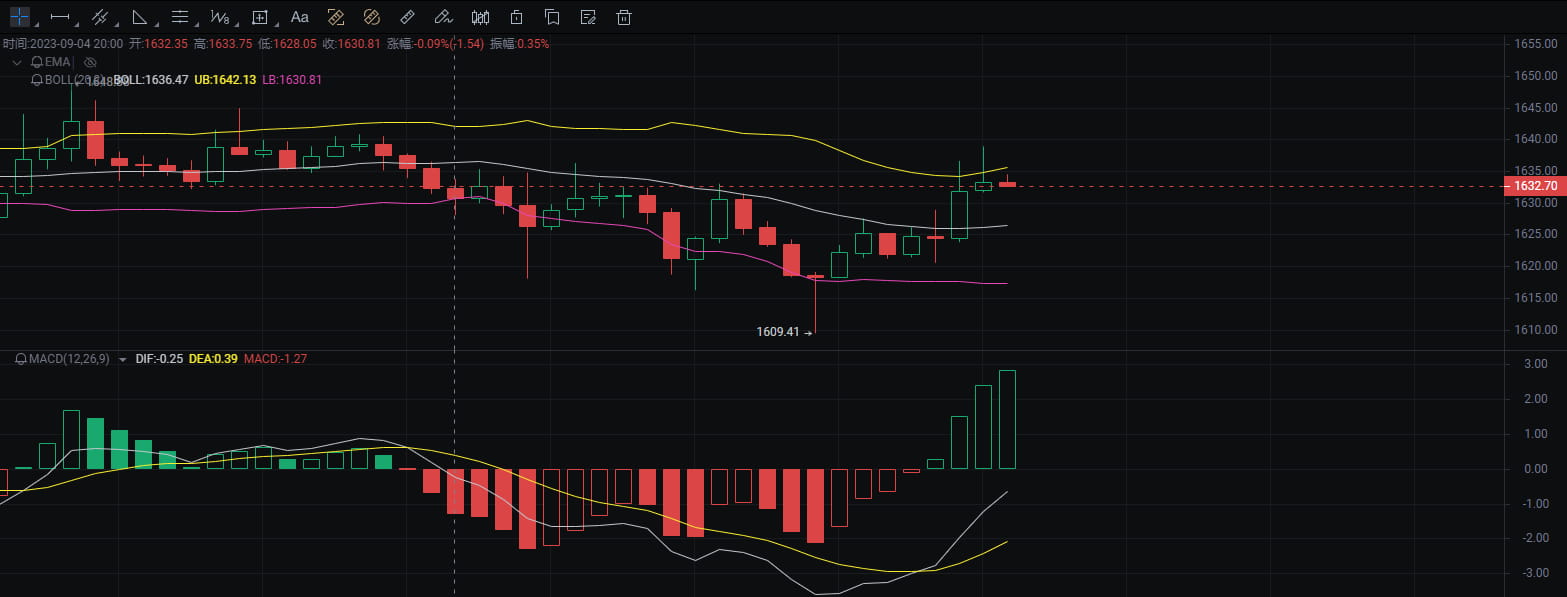Click the DIF:-0.25 value
This screenshot has width=1567, height=597.
[159, 358]
